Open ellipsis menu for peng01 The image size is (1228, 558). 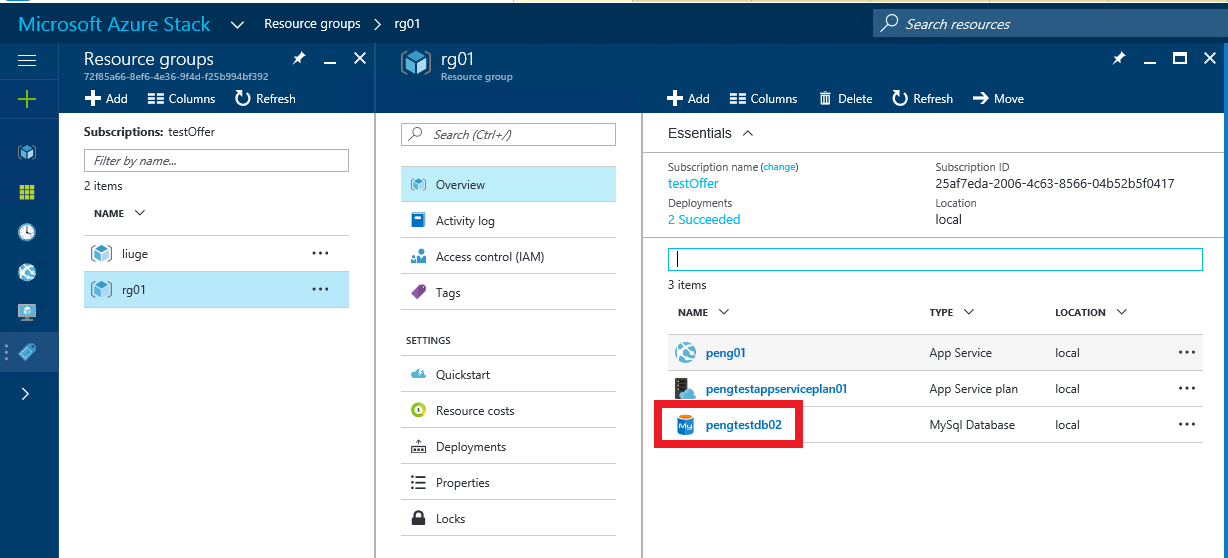tap(1187, 353)
